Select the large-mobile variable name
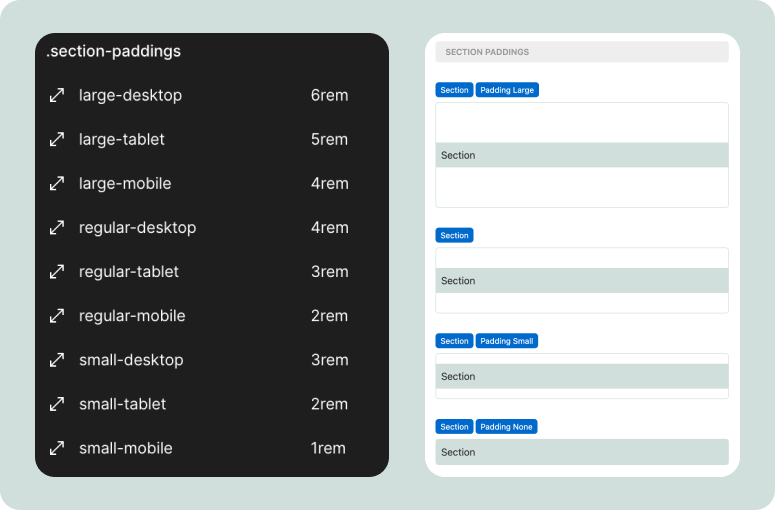The image size is (775, 510). [125, 183]
